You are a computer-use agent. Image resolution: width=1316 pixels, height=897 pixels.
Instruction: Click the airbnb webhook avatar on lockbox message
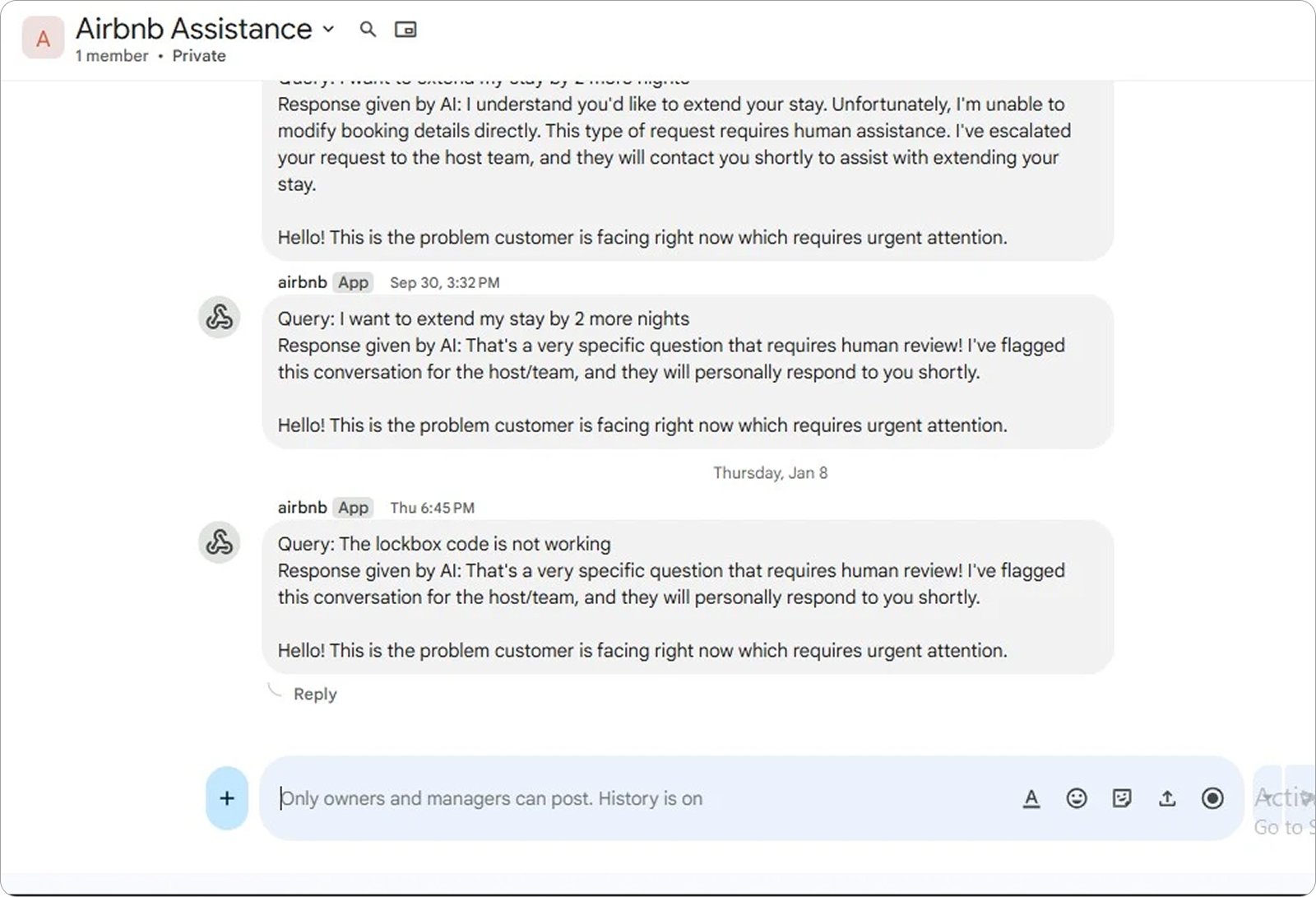[x=220, y=542]
